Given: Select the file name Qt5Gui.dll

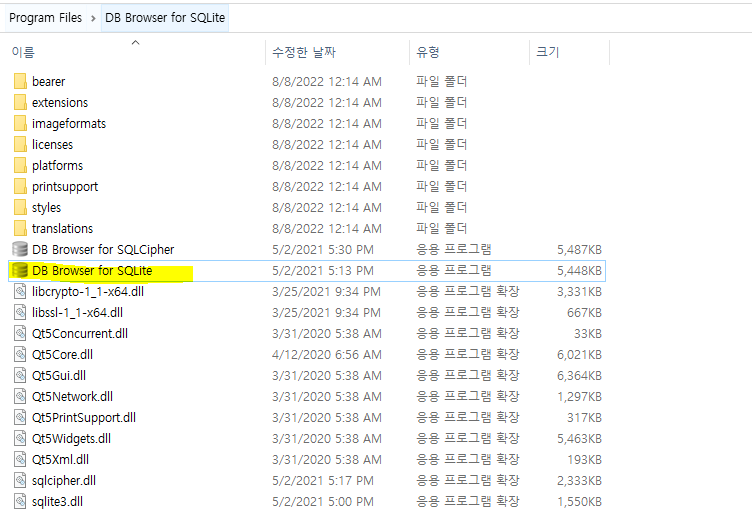Looking at the screenshot, I should pos(59,376).
